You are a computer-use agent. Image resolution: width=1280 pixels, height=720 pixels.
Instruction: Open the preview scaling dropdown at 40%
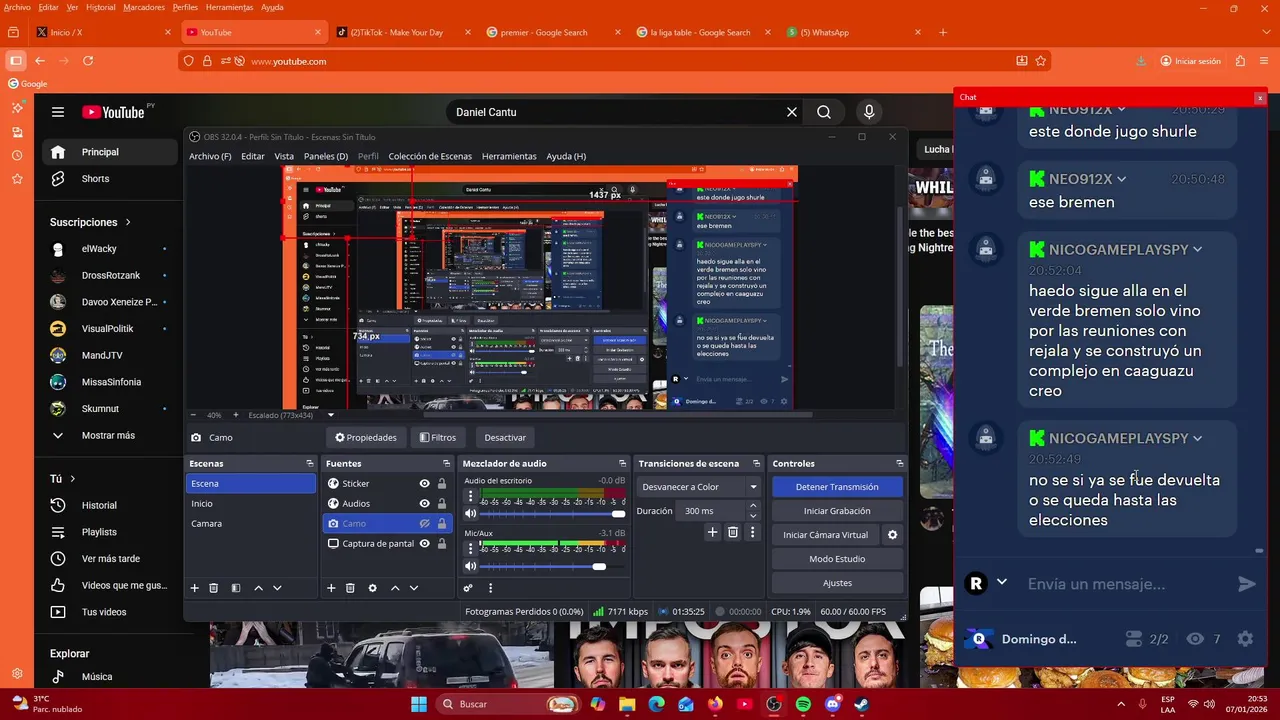331,415
